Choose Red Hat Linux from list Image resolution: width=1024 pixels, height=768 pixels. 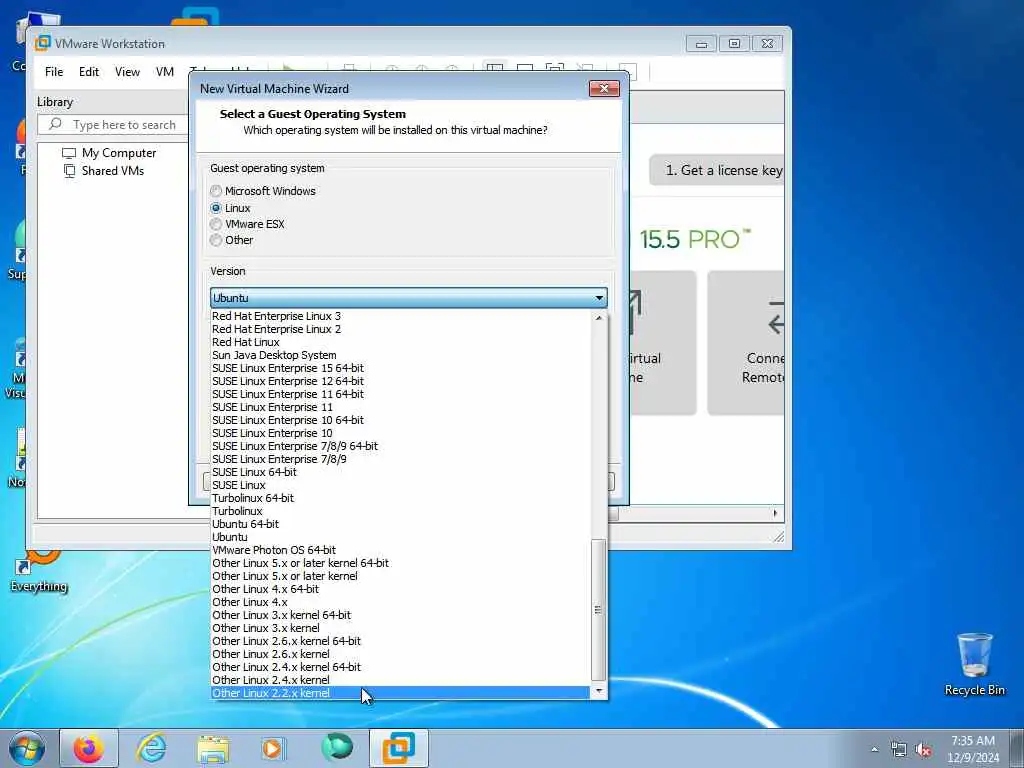400,342
